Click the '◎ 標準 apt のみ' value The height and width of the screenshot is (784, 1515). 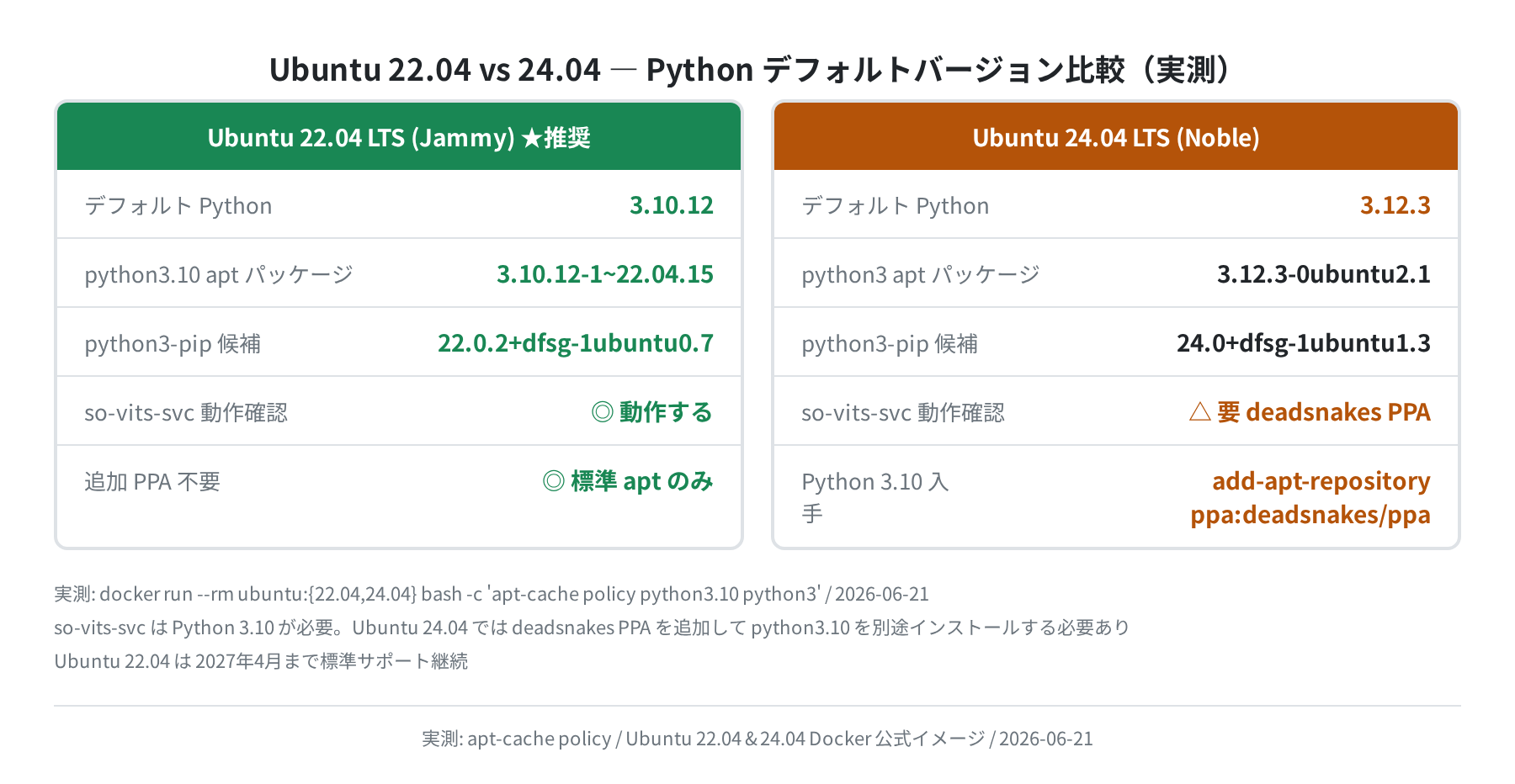click(x=628, y=481)
